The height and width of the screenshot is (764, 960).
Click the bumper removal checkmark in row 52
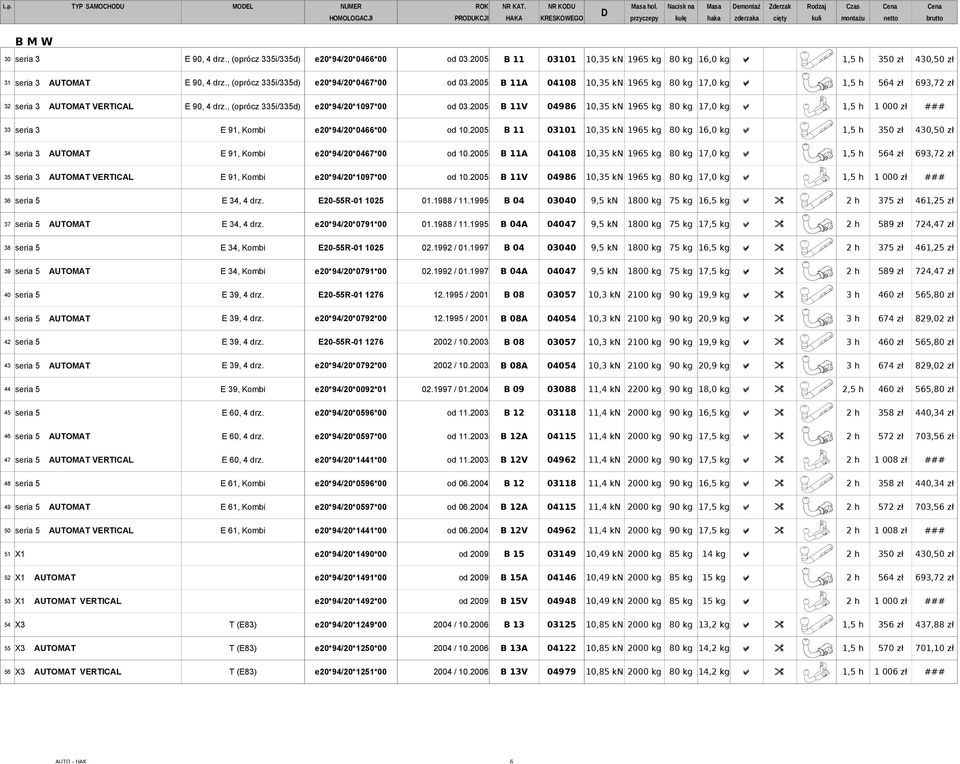pyautogui.click(x=746, y=578)
